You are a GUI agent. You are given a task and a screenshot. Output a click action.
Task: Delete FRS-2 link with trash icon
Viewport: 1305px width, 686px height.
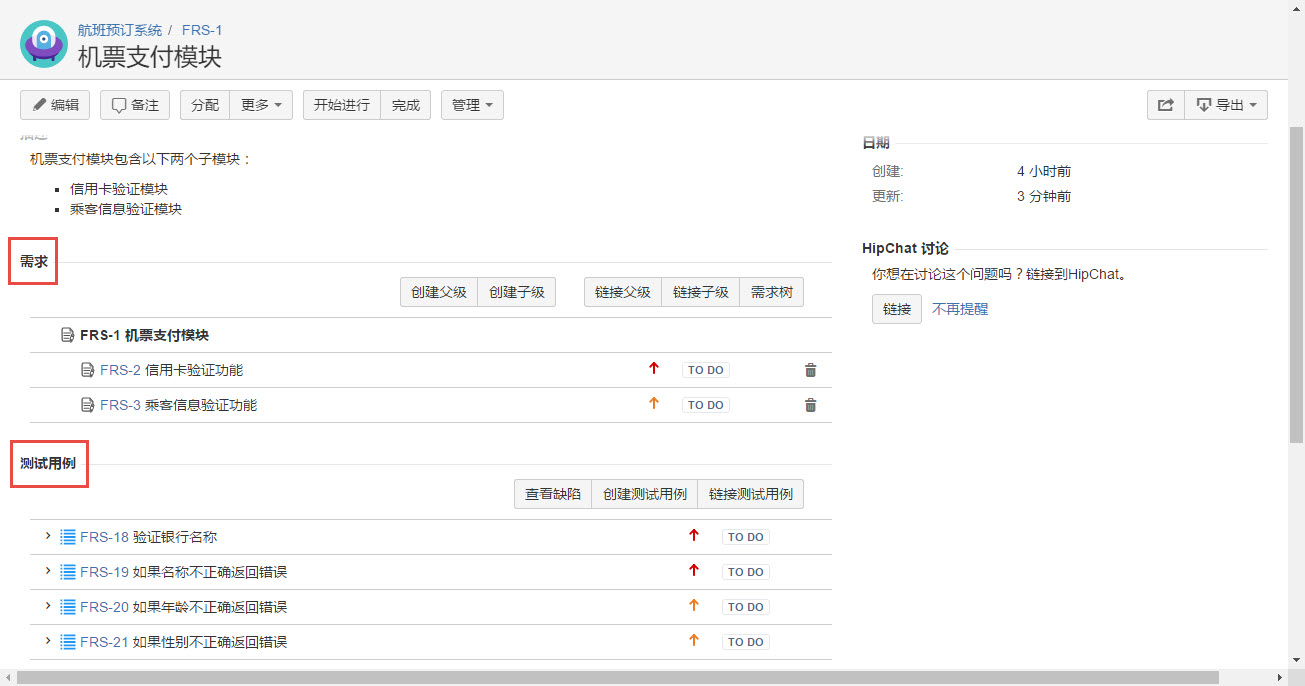point(810,370)
